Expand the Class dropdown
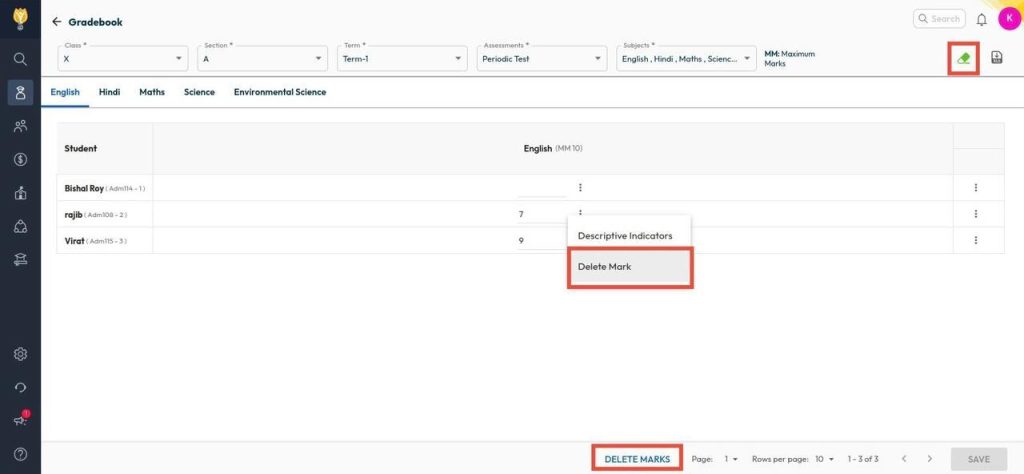This screenshot has height=474, width=1024. point(123,59)
